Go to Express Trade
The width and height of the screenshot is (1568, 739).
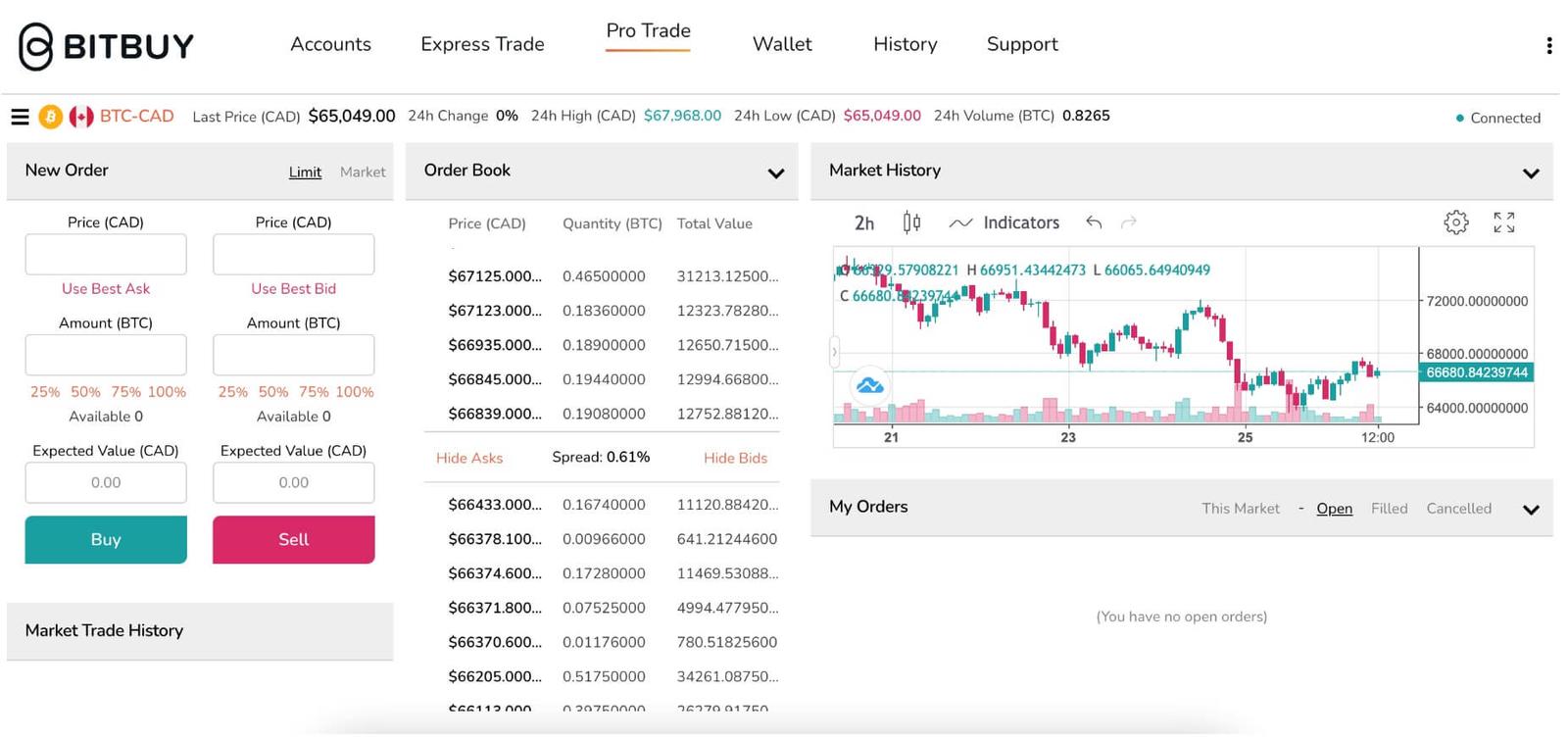click(482, 44)
